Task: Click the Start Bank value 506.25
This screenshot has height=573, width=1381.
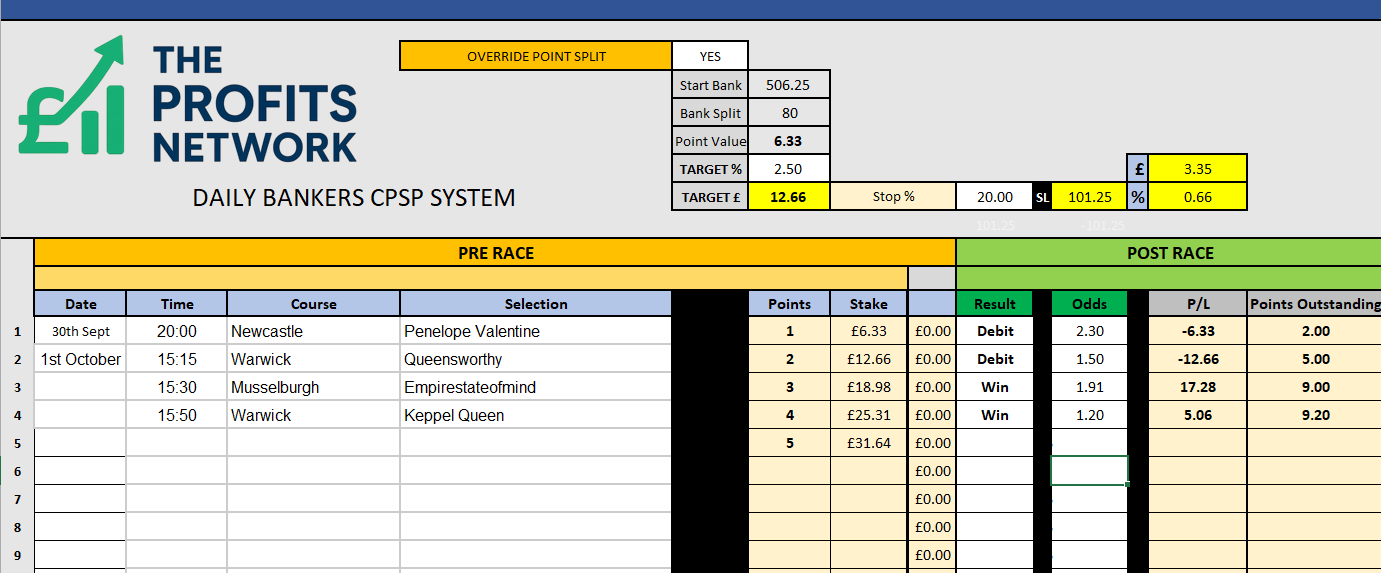Action: [789, 85]
